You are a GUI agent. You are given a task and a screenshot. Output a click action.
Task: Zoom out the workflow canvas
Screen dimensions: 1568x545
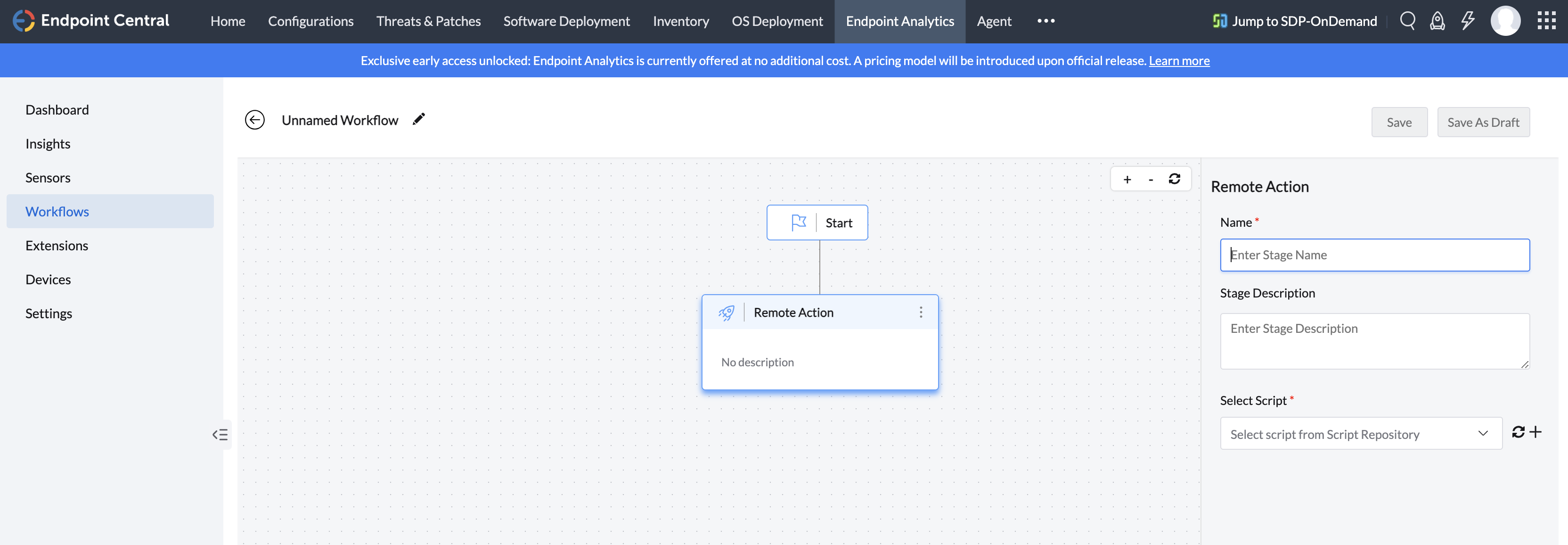pos(1151,180)
